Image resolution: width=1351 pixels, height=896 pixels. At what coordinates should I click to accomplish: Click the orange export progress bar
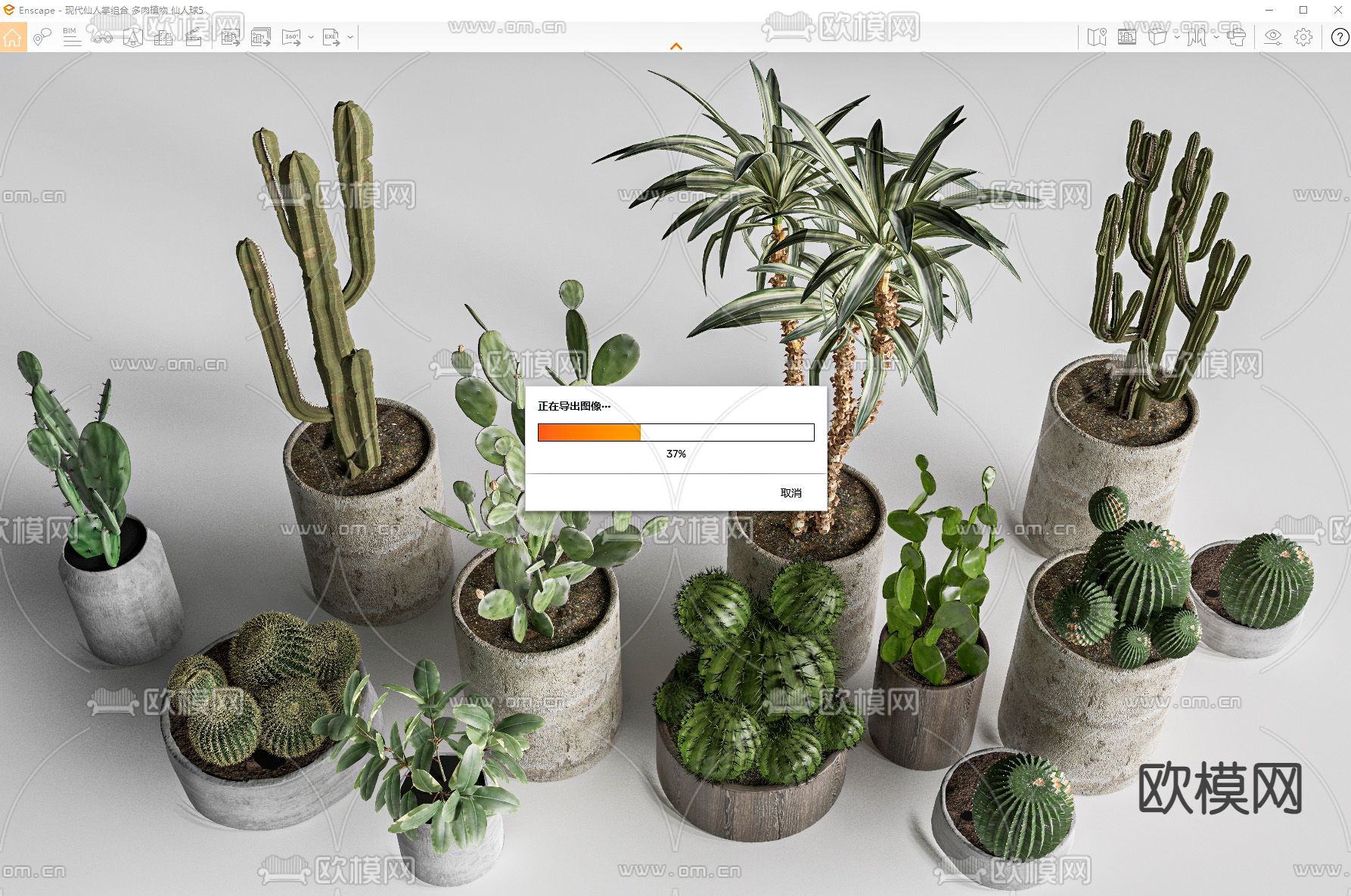pos(676,432)
